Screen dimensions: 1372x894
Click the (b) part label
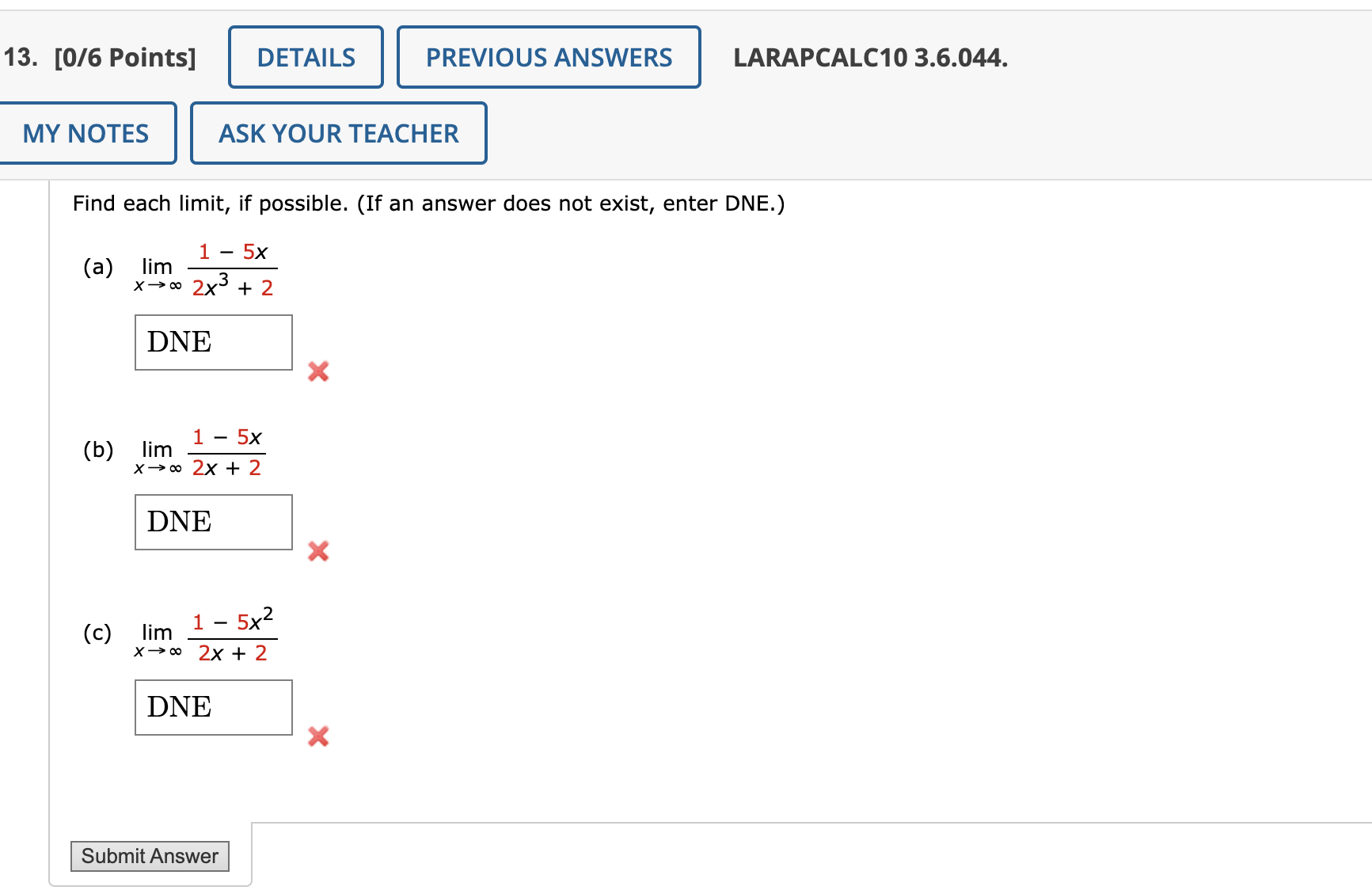coord(97,450)
